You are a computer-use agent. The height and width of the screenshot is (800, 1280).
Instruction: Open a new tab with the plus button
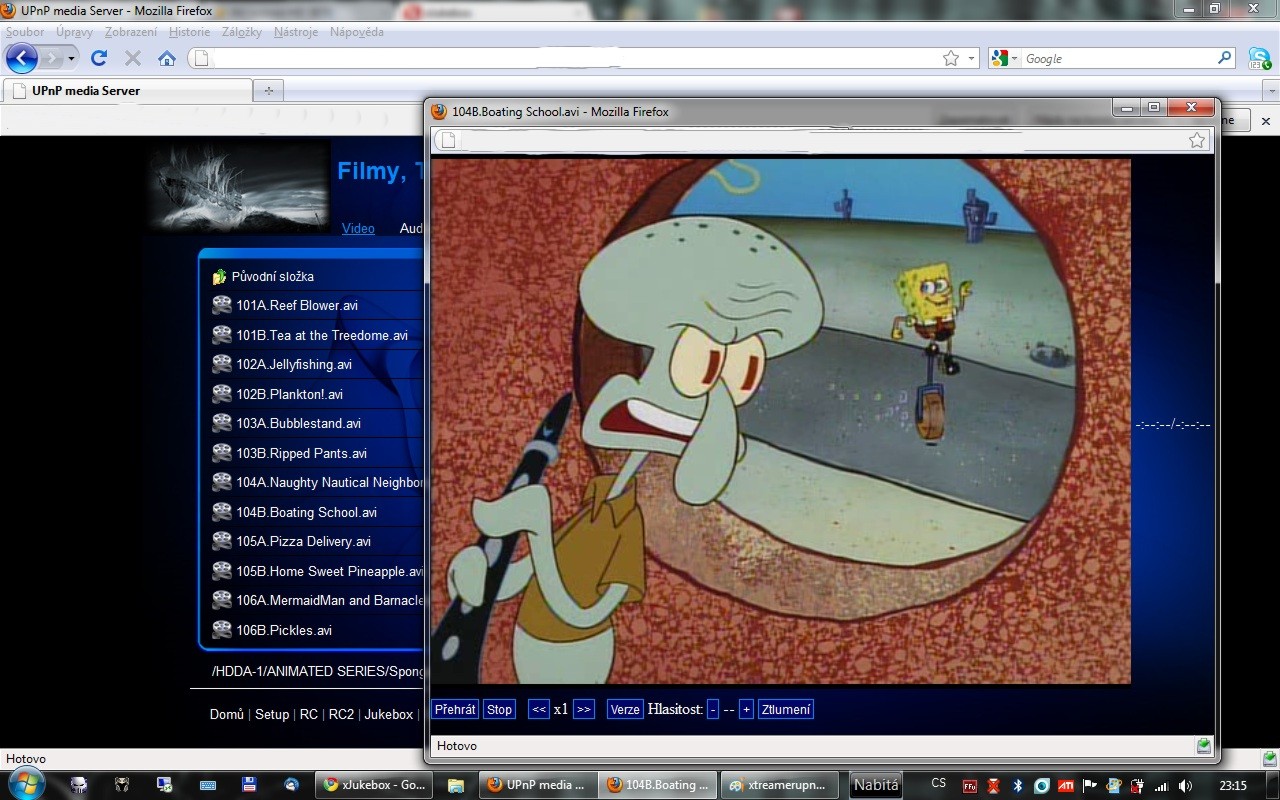268,91
